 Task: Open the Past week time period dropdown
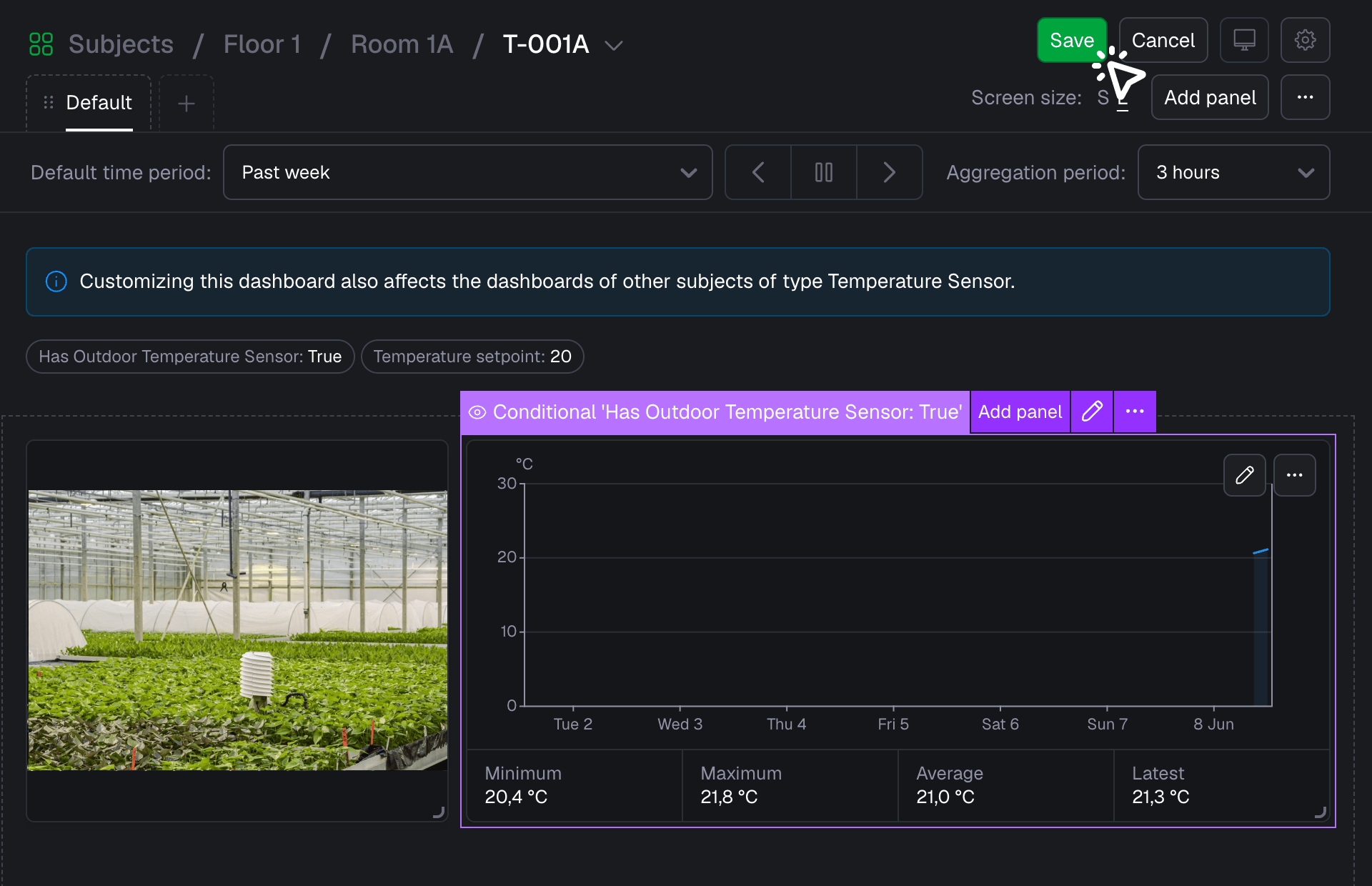click(468, 172)
